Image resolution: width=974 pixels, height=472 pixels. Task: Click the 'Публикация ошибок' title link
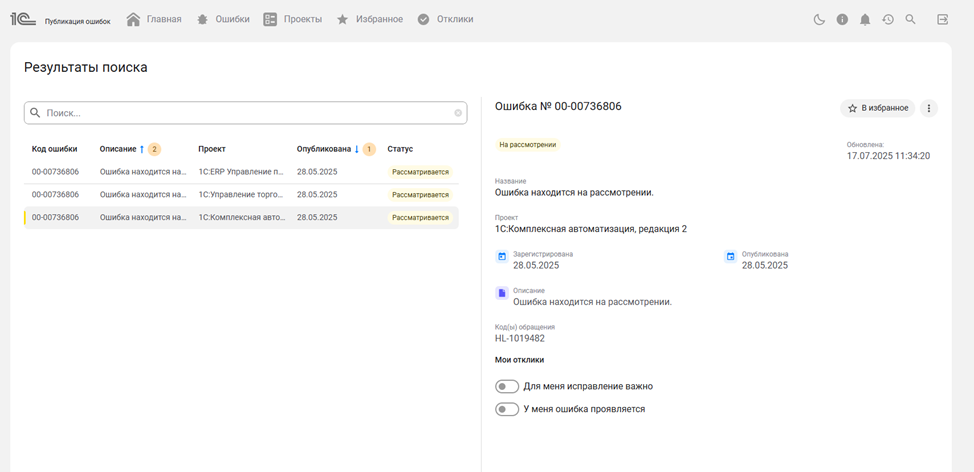(x=78, y=21)
